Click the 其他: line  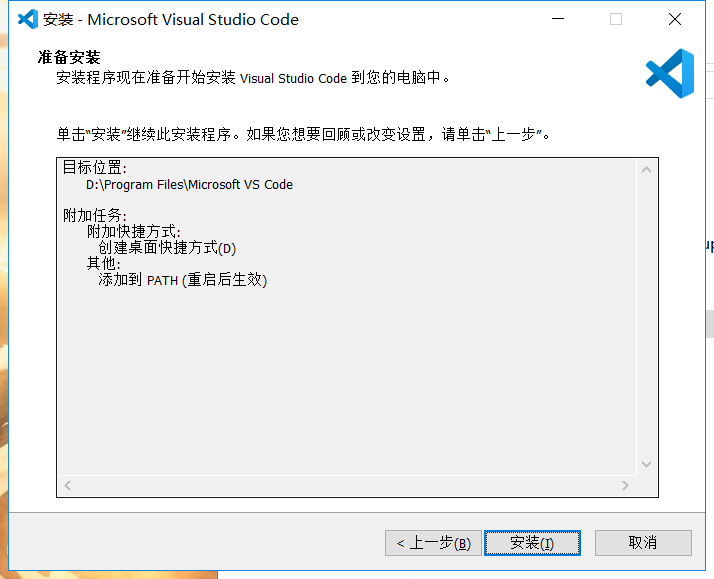[104, 263]
